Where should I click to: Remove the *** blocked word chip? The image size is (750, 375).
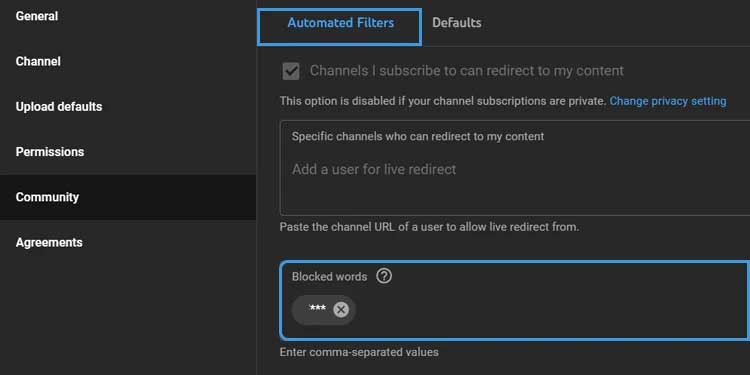[341, 310]
